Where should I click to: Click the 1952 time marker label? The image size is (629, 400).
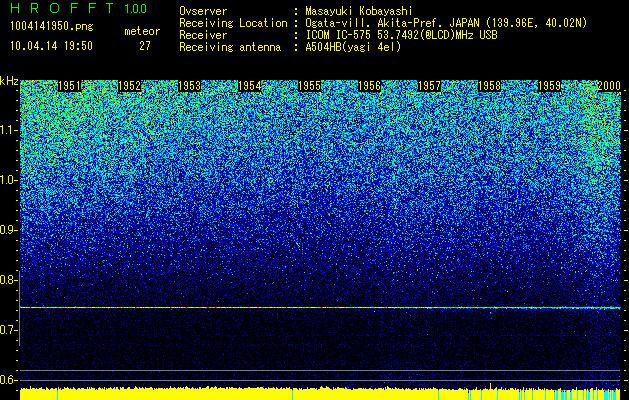tap(130, 86)
